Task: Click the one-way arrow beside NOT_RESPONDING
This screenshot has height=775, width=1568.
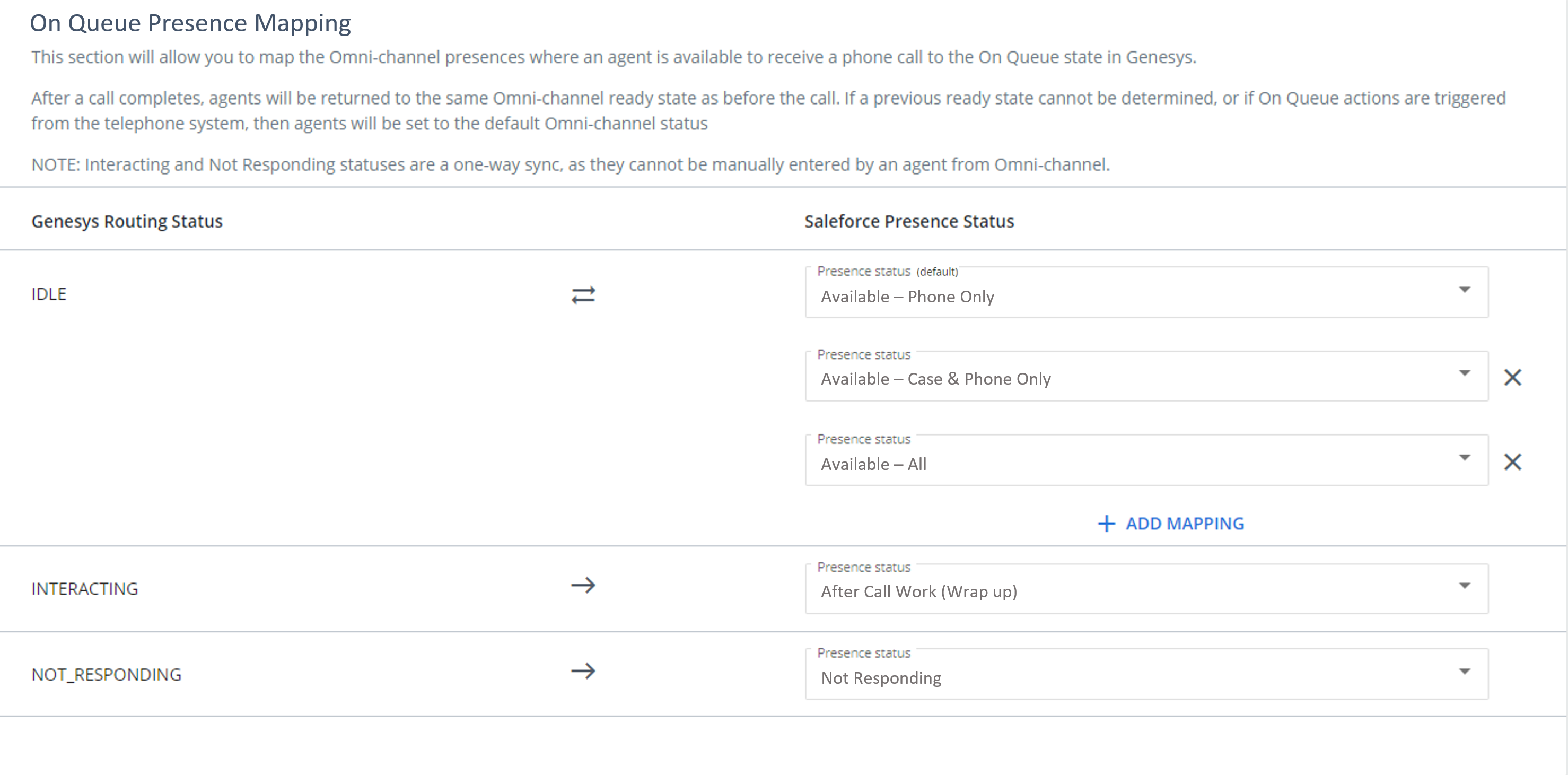Action: [583, 672]
